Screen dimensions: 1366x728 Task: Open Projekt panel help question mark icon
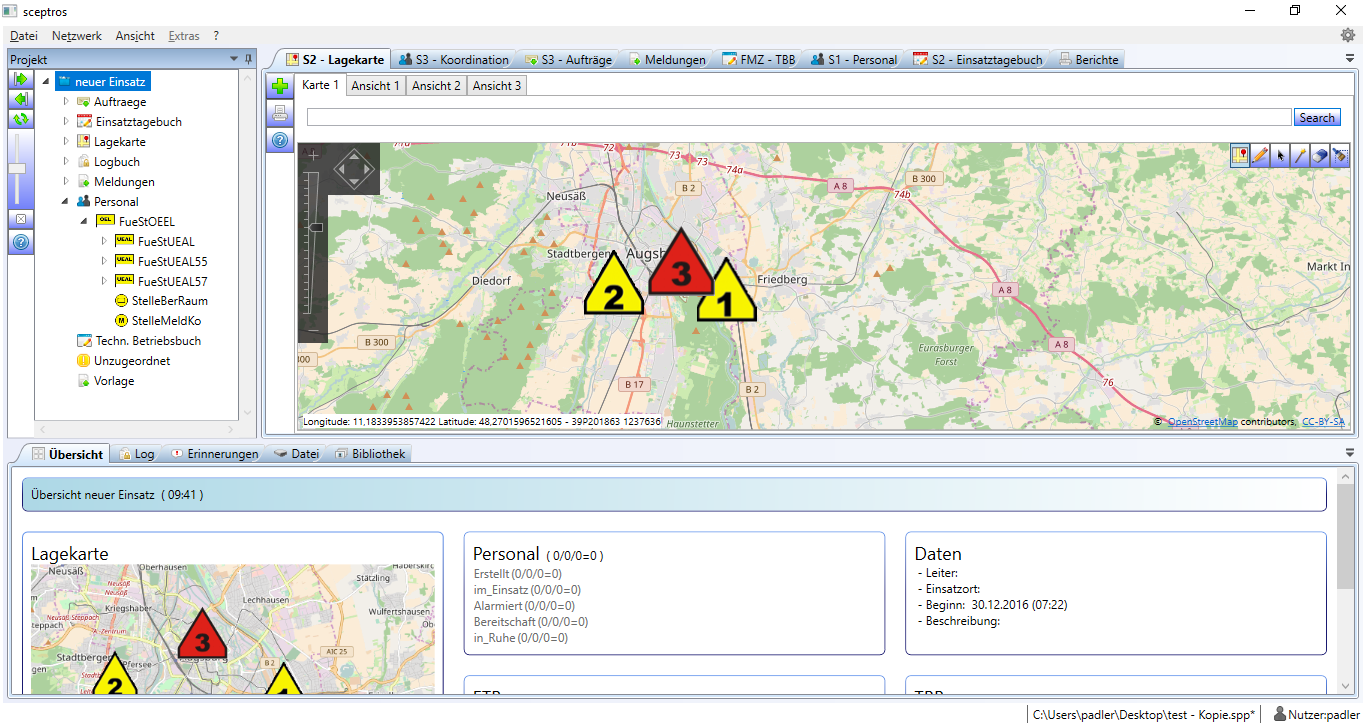pyautogui.click(x=20, y=242)
